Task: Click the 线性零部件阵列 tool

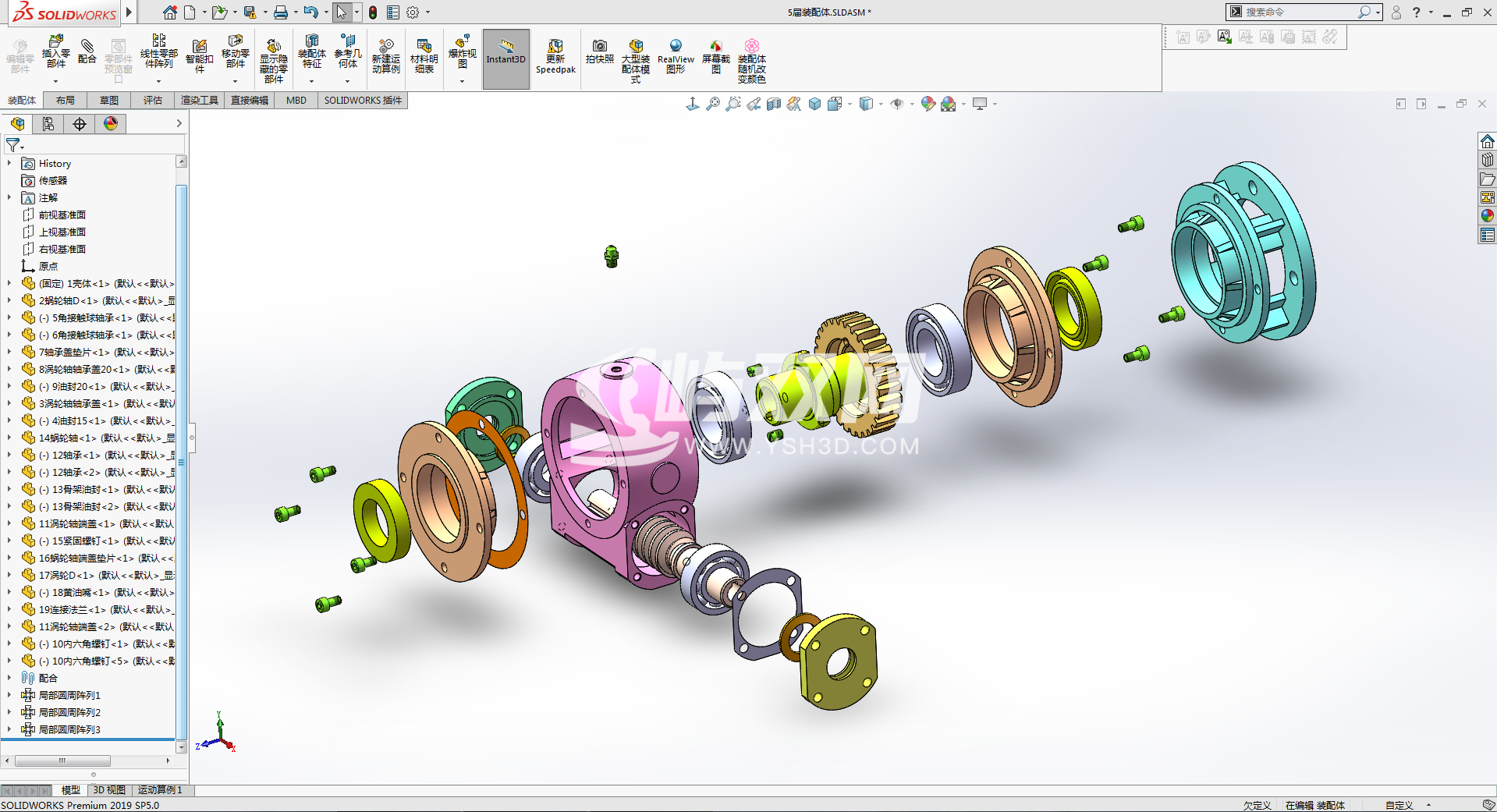Action: 158,52
